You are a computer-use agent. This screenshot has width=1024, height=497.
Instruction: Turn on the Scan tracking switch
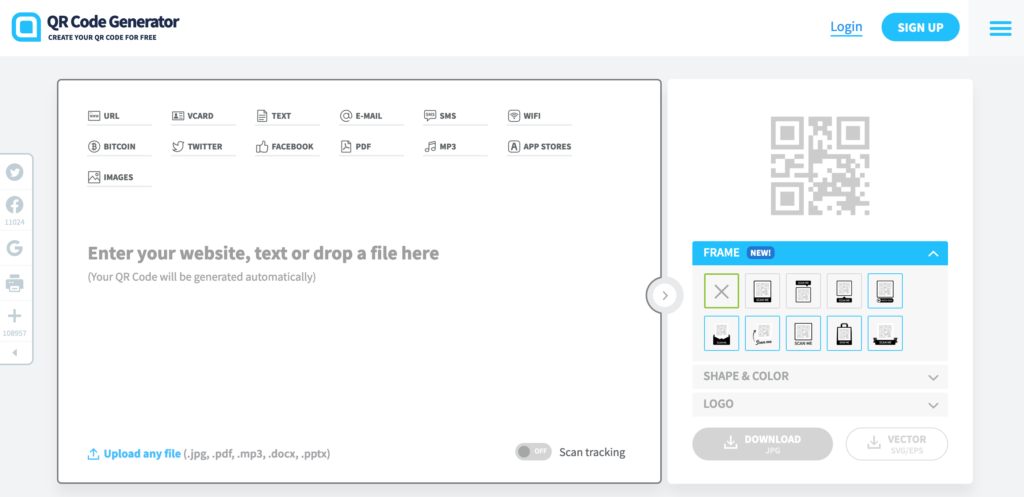click(533, 452)
